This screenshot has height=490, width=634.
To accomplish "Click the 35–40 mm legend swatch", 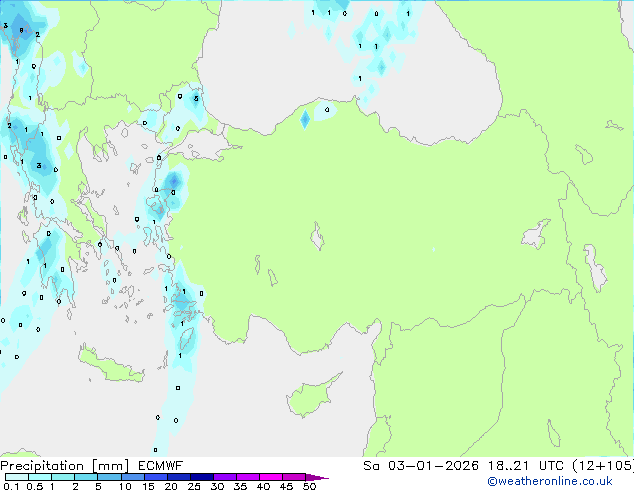I will click(x=247, y=477).
